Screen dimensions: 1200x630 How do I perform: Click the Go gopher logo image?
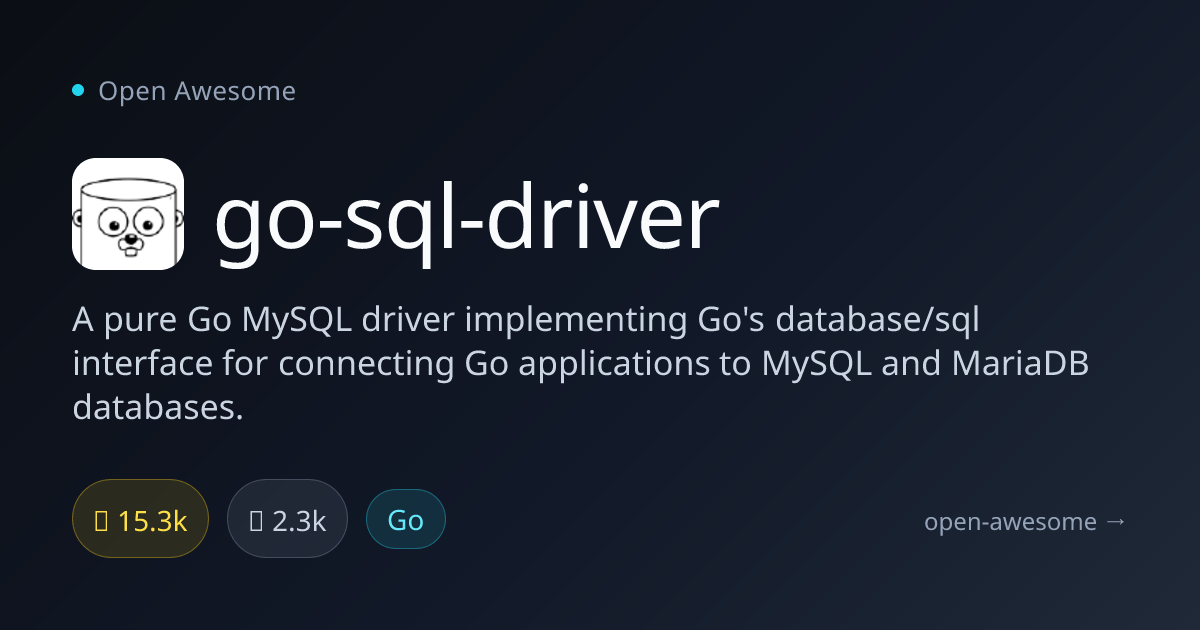128,214
